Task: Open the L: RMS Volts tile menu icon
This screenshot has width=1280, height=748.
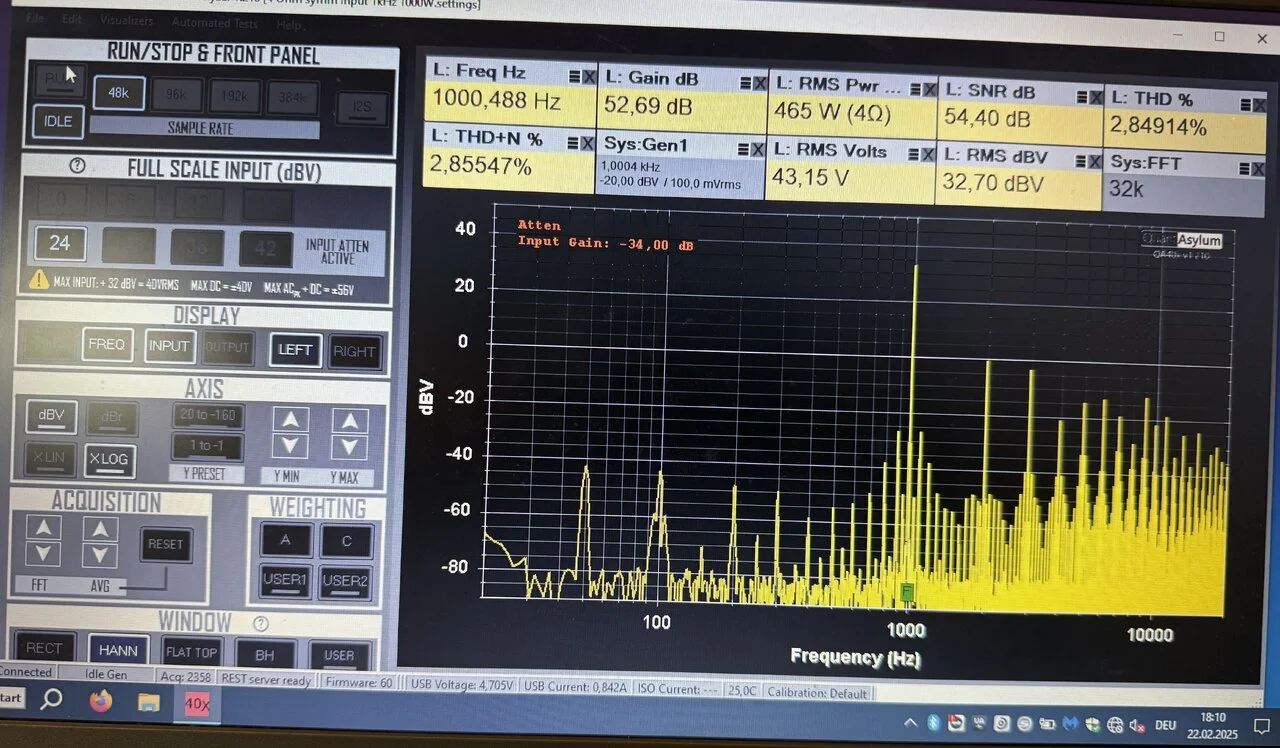Action: [x=914, y=154]
